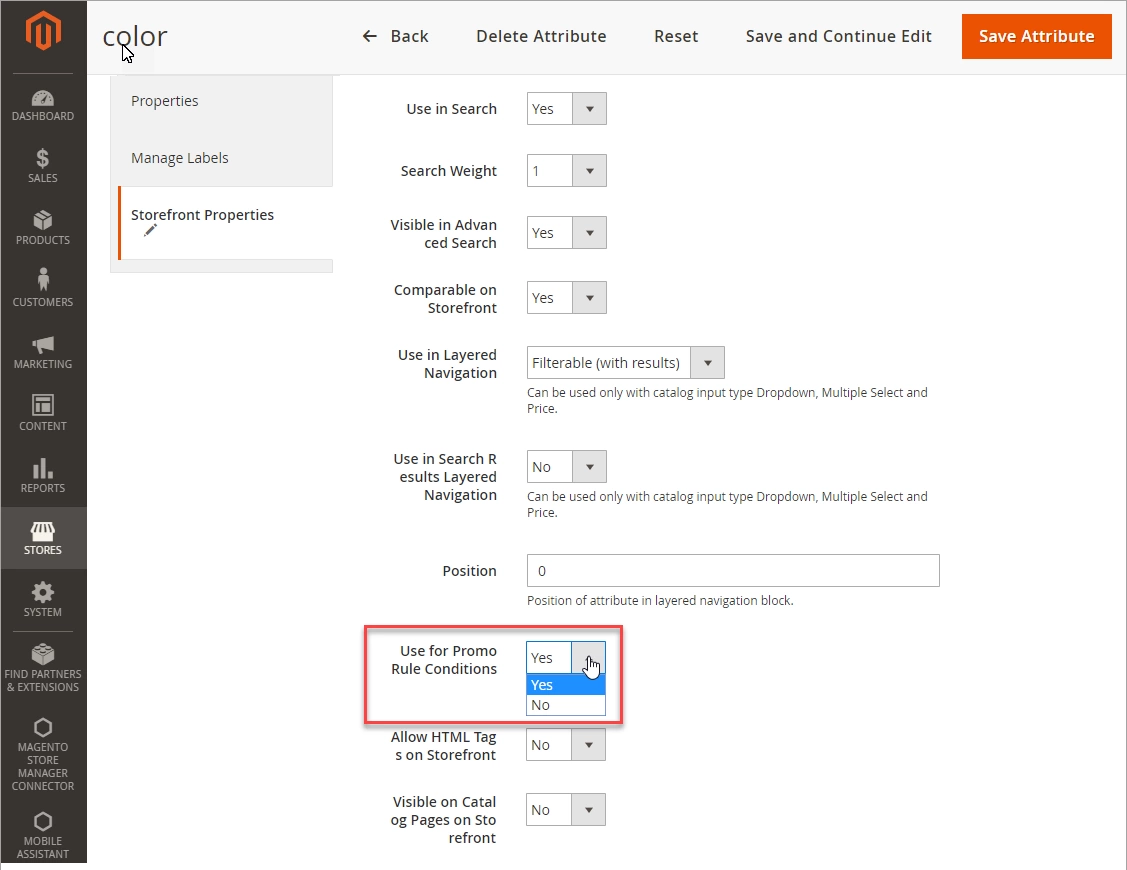Expand Visible in Advanced Search dropdown
The height and width of the screenshot is (870, 1127).
[589, 233]
